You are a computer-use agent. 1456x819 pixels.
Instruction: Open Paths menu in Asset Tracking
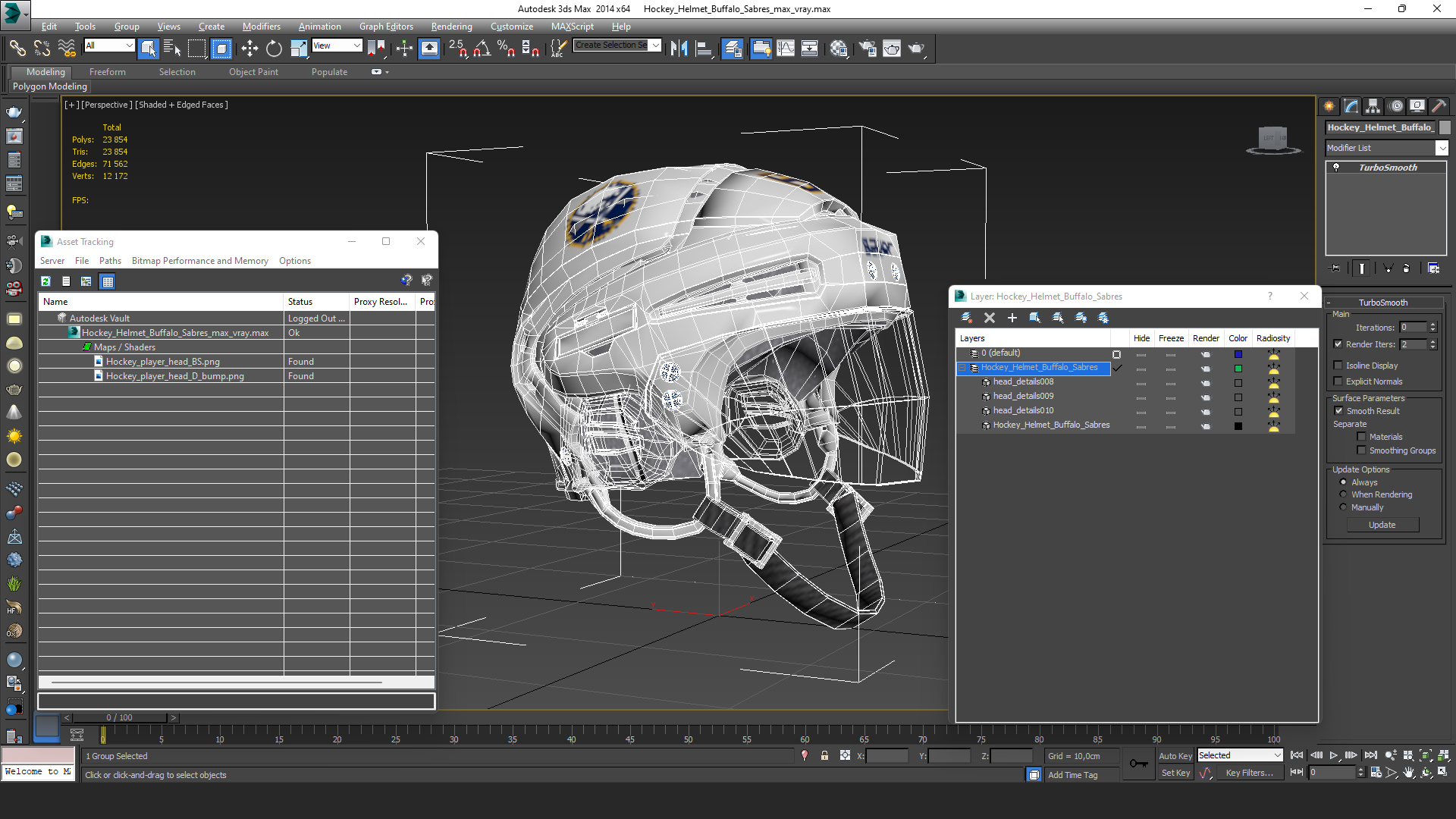click(110, 261)
